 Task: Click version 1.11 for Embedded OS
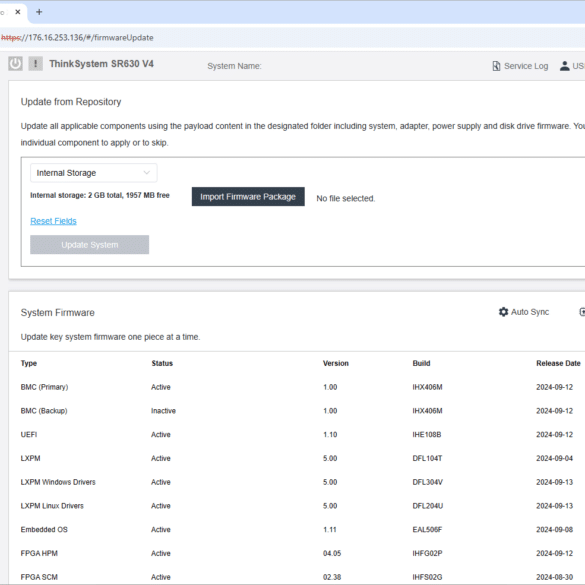pyautogui.click(x=330, y=529)
